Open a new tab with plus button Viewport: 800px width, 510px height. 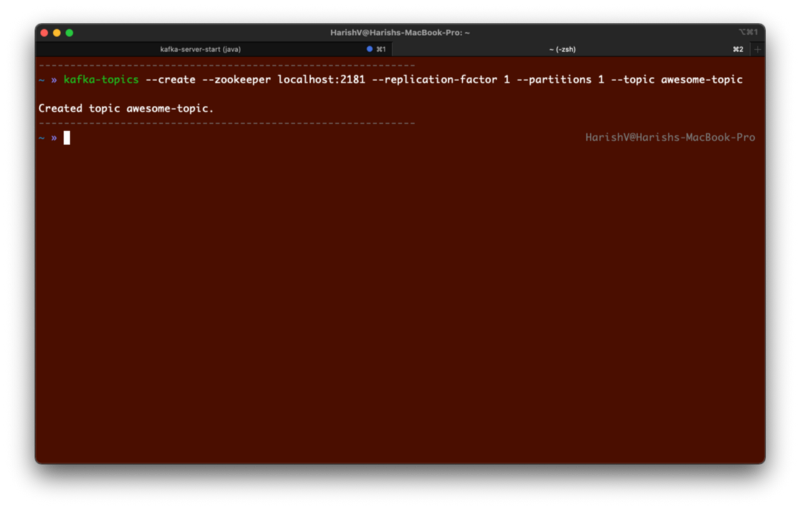757,49
